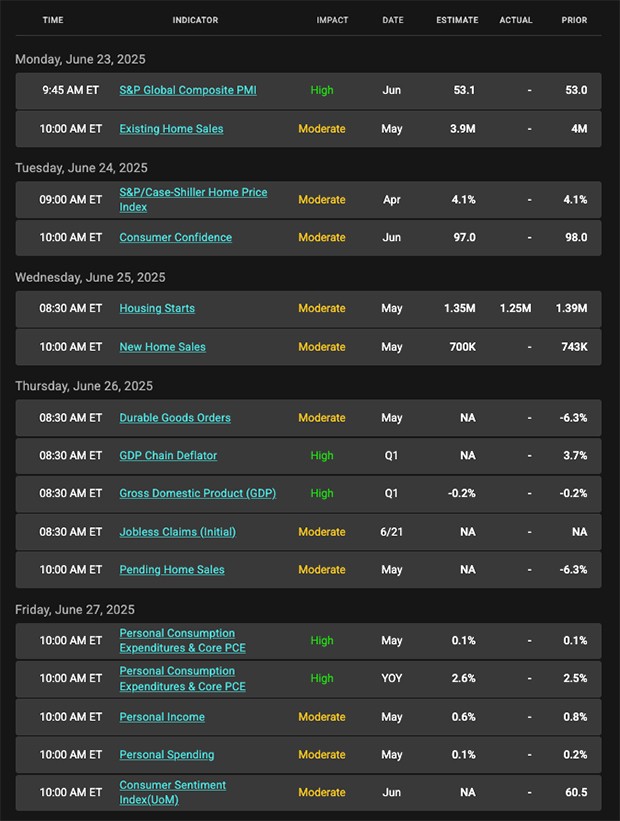Open the Personal Consumption Expenditures link in the May row
The width and height of the screenshot is (620, 821).
182,640
